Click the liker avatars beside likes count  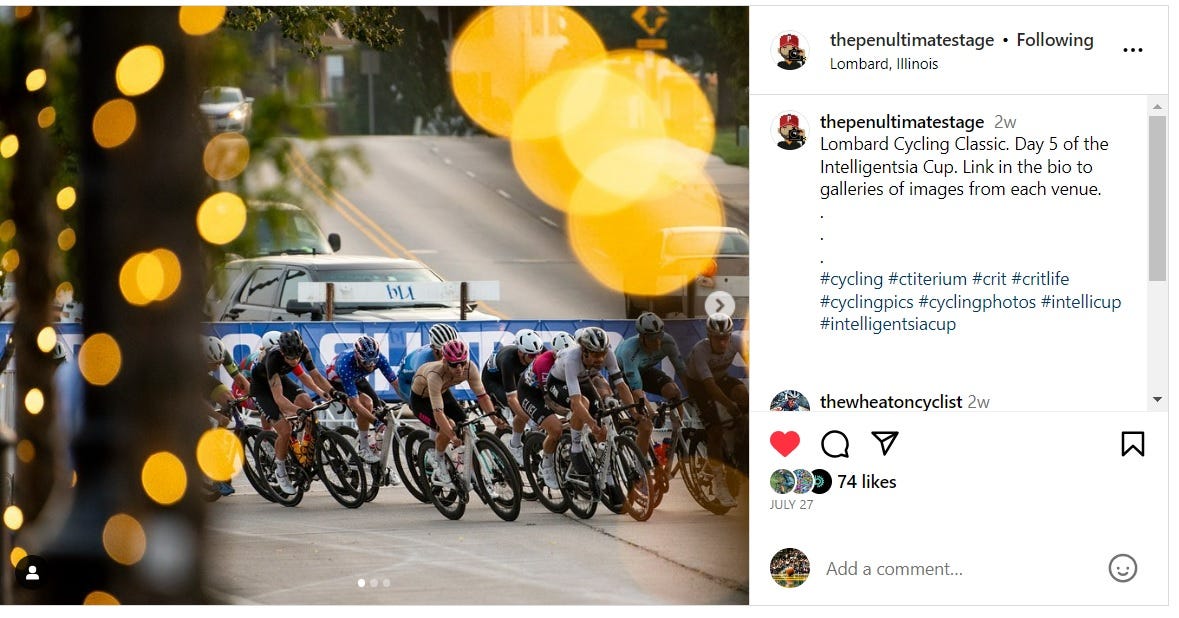800,482
